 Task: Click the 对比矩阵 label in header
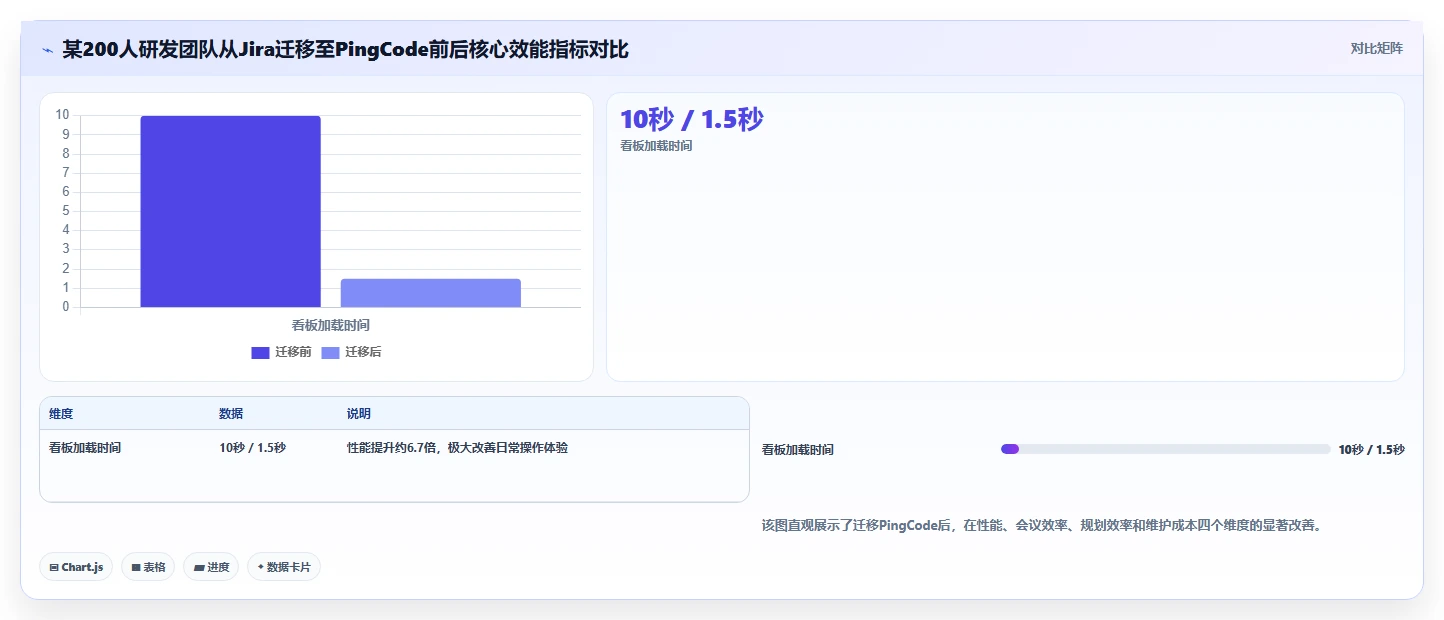tap(1377, 49)
